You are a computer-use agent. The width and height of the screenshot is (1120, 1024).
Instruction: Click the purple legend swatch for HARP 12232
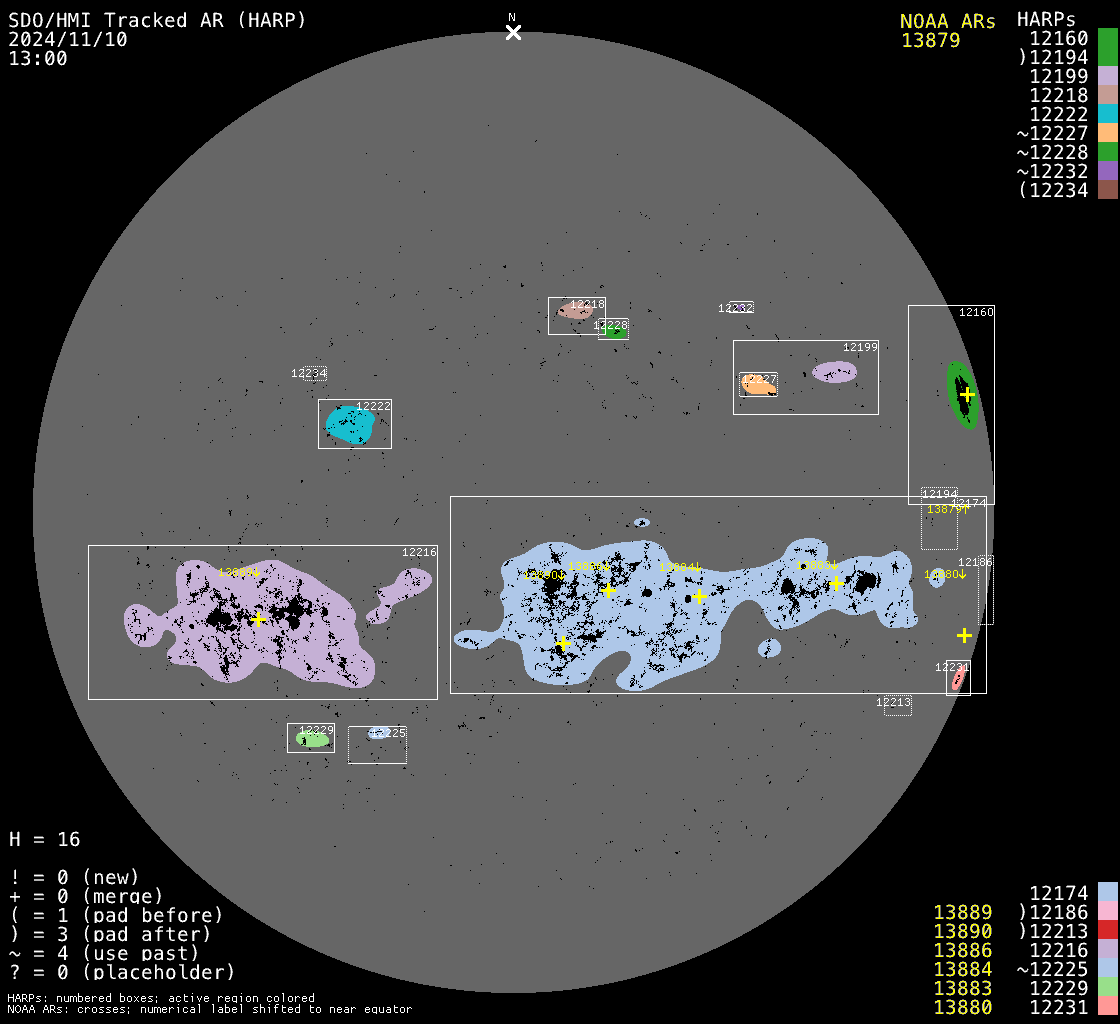pos(1107,171)
